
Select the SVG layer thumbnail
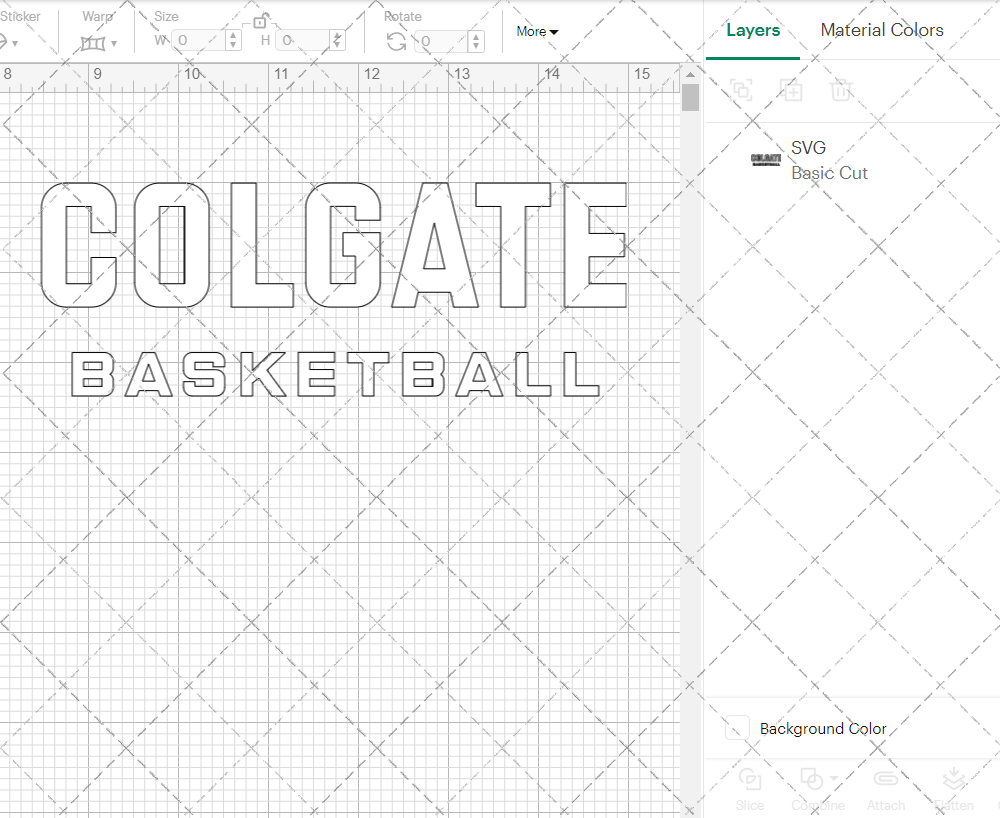click(x=766, y=159)
